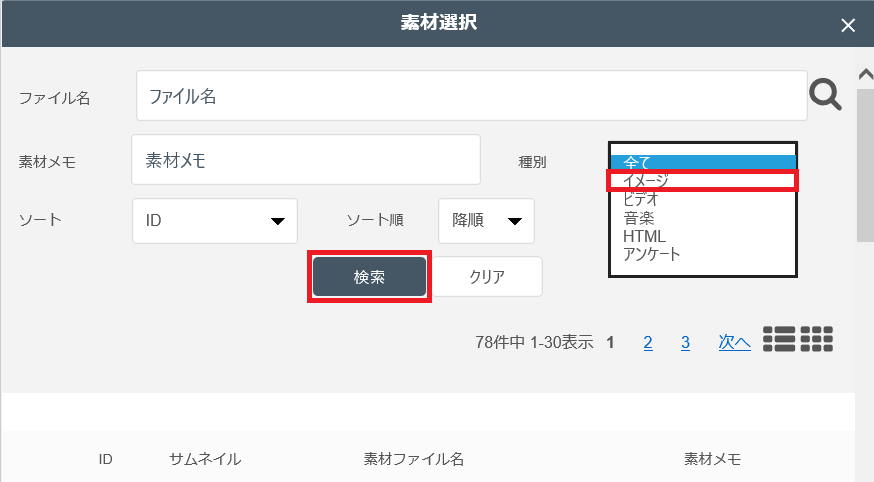The height and width of the screenshot is (482, 874).
Task: Open the ソート dropdown showing ID
Action: tap(215, 221)
